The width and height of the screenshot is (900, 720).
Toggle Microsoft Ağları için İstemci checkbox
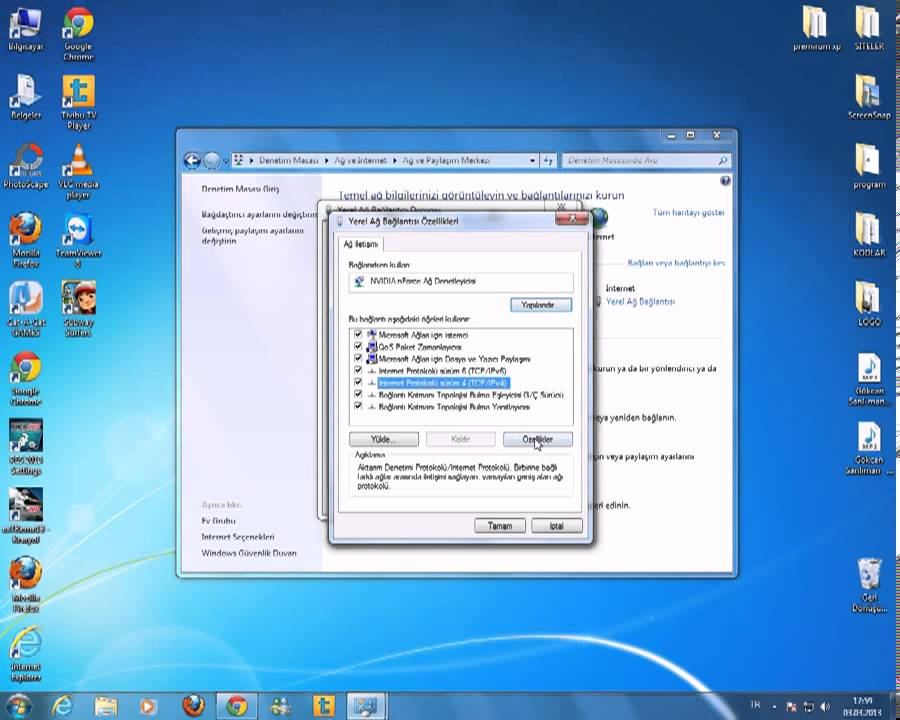point(358,334)
